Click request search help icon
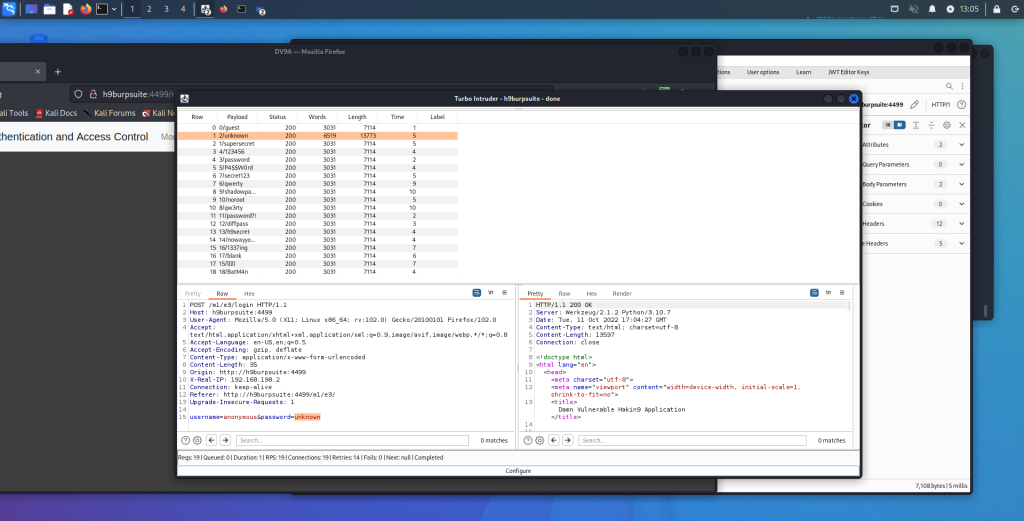The width and height of the screenshot is (1024, 521). coord(185,441)
